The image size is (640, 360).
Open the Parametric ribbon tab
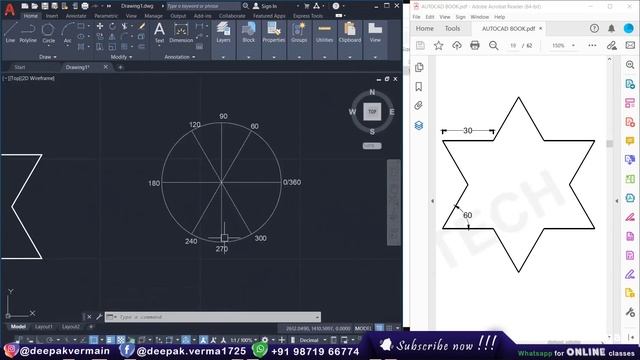(x=106, y=16)
